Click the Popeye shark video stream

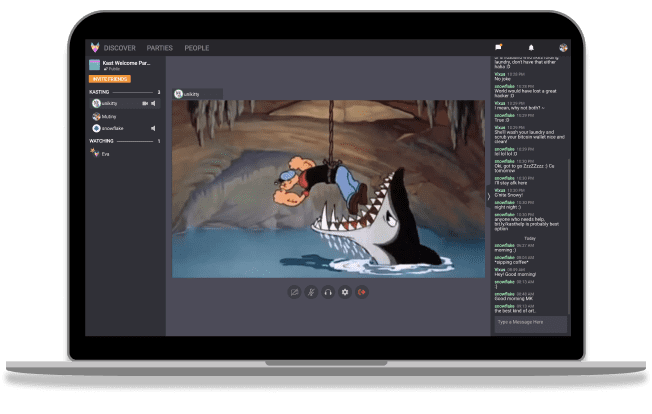coord(328,189)
